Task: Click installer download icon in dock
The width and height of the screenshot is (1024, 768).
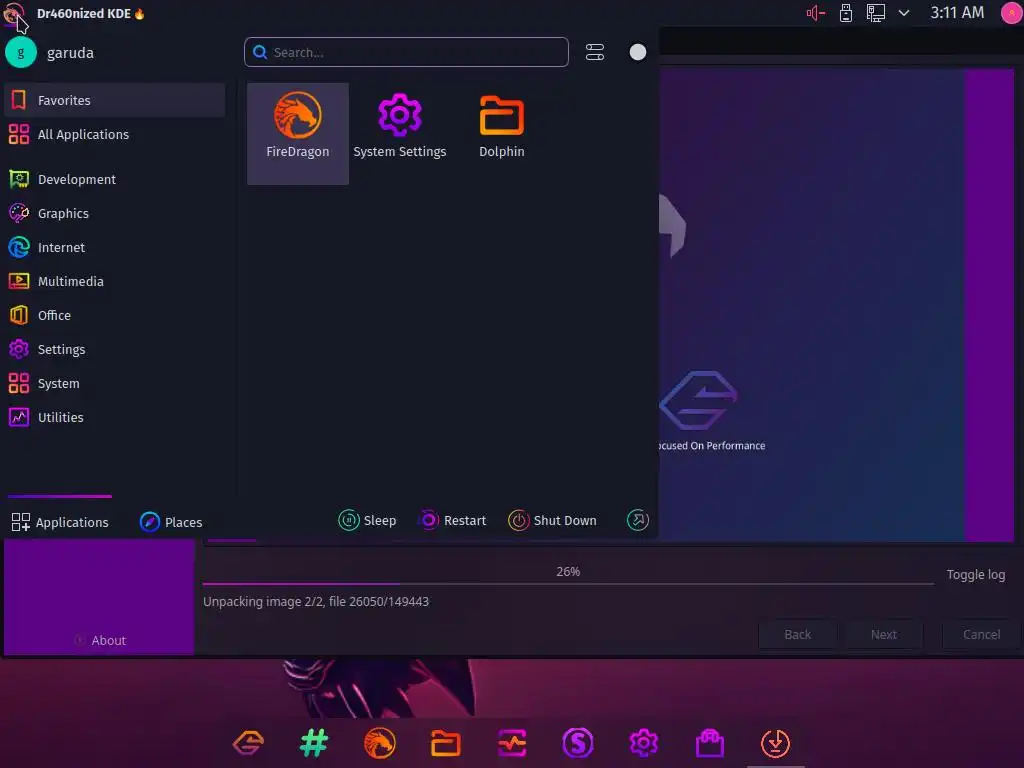Action: [x=775, y=743]
